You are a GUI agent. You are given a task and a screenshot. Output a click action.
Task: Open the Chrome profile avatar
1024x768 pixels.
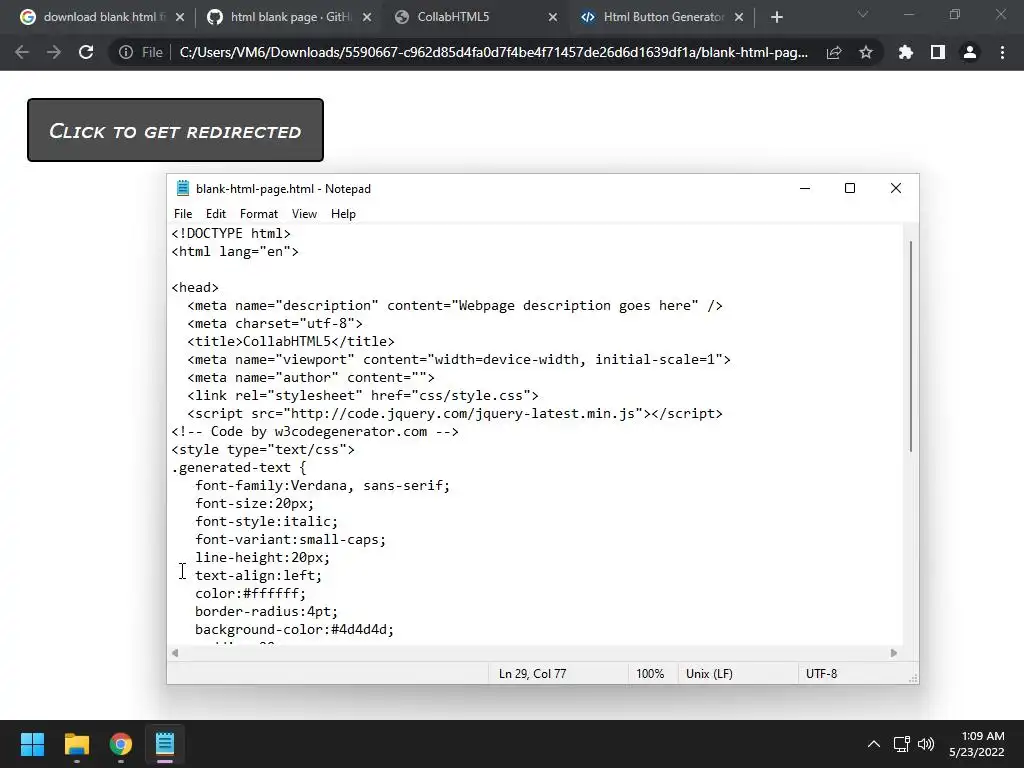coord(970,52)
